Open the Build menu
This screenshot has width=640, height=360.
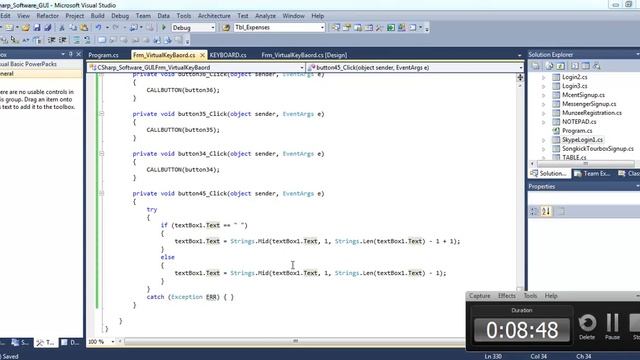pyautogui.click(x=97, y=16)
